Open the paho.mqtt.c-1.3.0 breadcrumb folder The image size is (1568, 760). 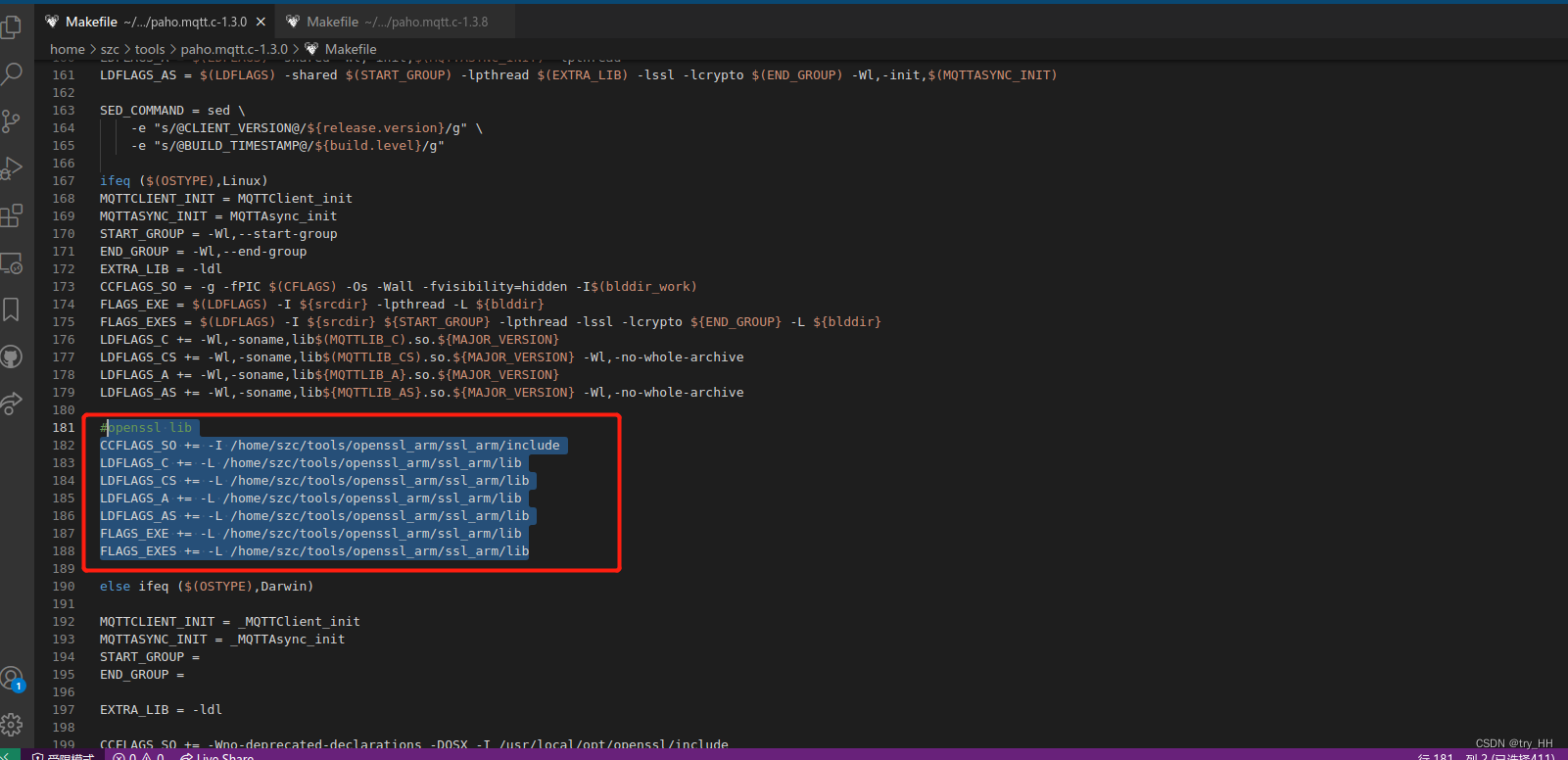click(x=234, y=49)
